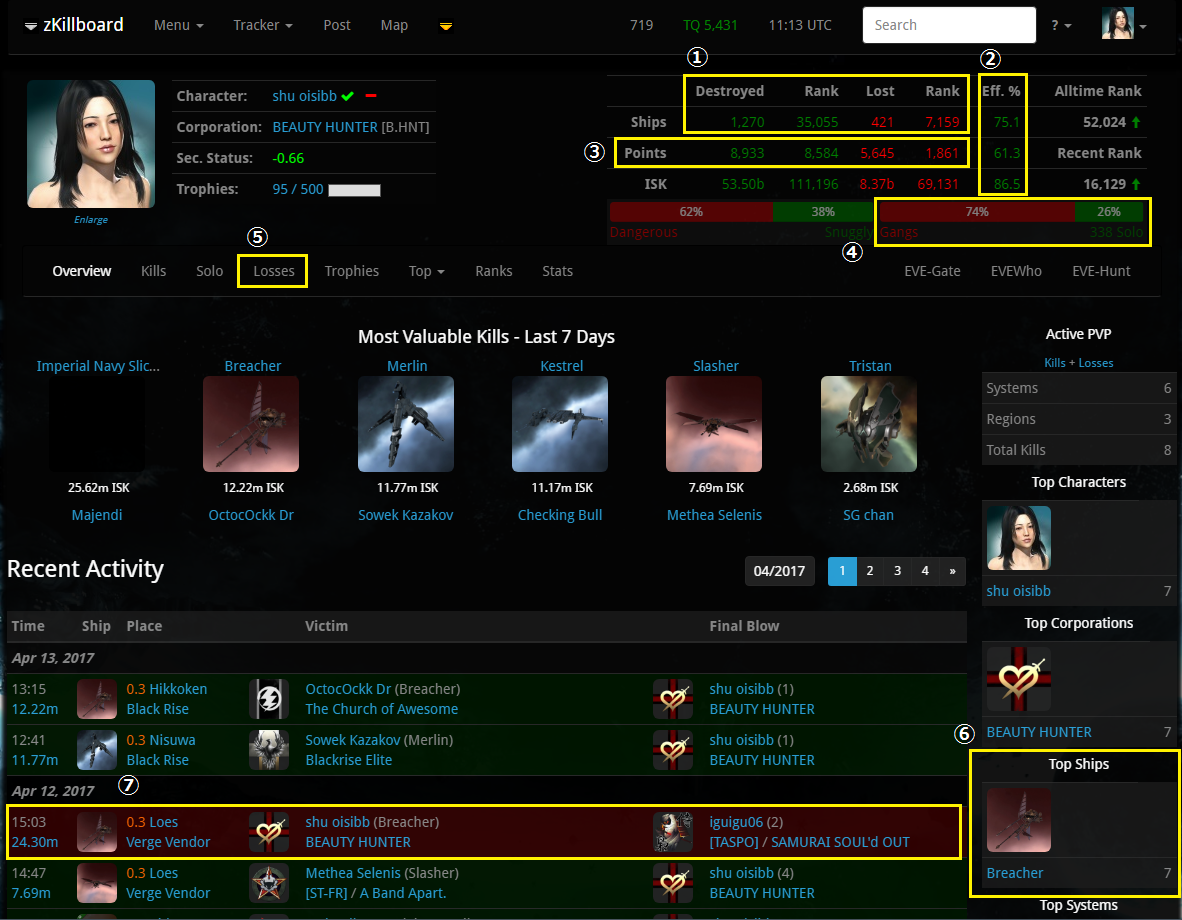Click the trophies progress bar
This screenshot has width=1182, height=920.
point(354,189)
